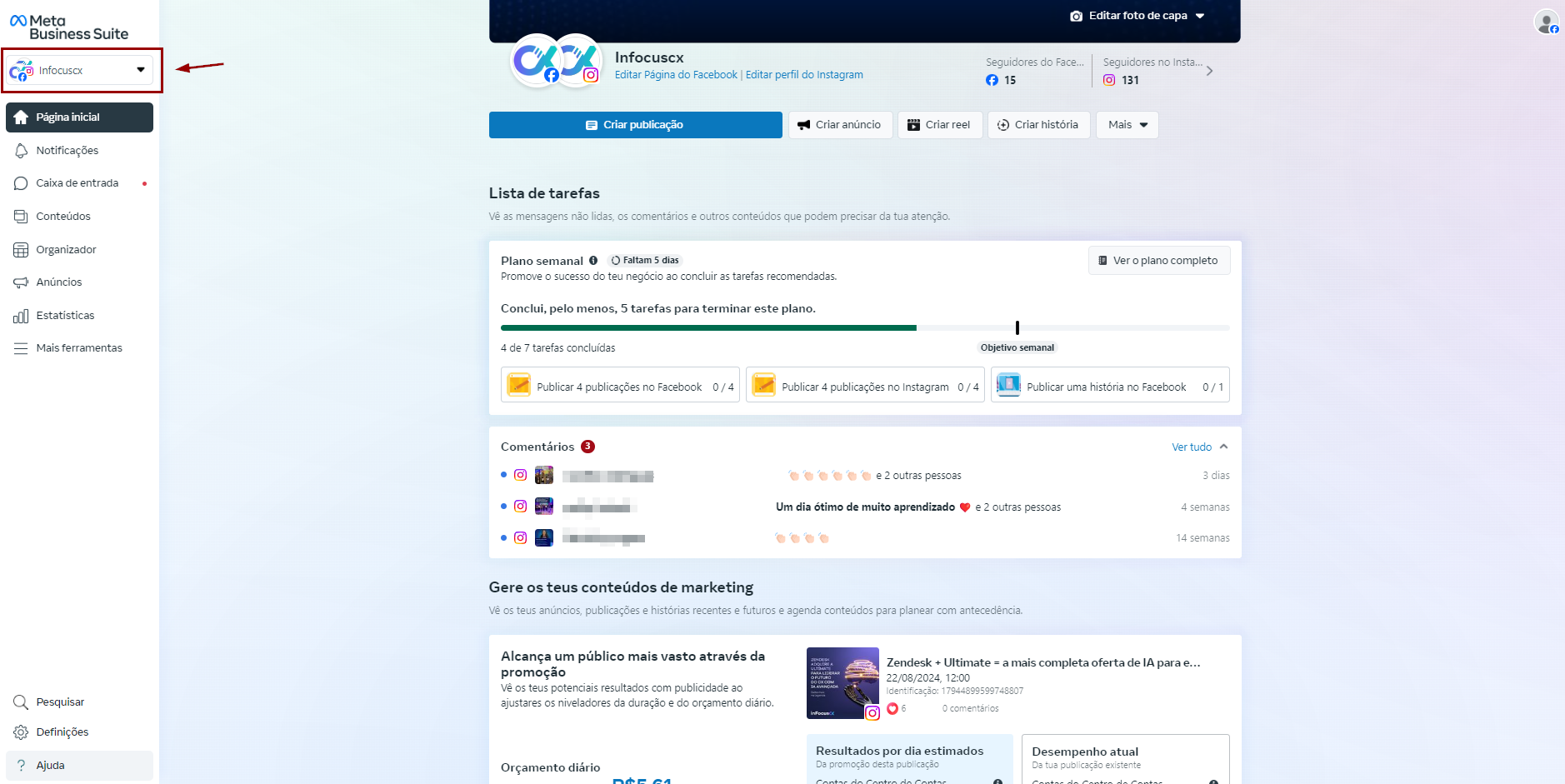This screenshot has height=784, width=1565.
Task: Open Definições gear icon
Action: [21, 732]
